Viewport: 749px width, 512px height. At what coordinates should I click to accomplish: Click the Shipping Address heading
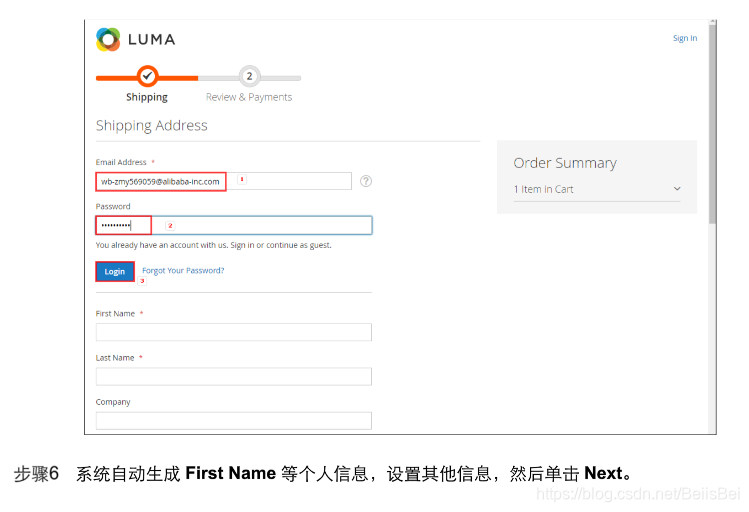tap(151, 125)
